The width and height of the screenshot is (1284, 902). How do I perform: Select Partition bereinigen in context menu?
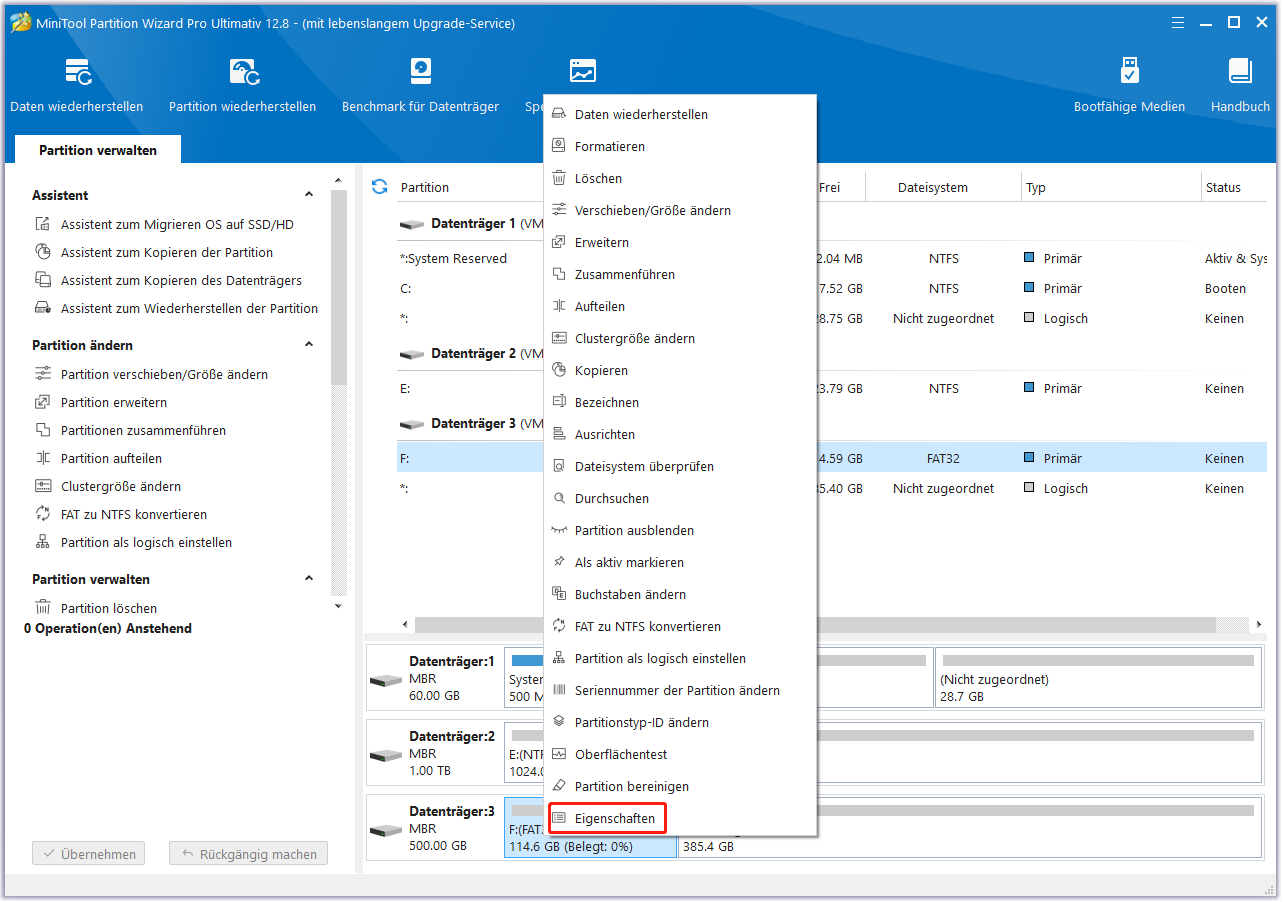[x=680, y=787]
